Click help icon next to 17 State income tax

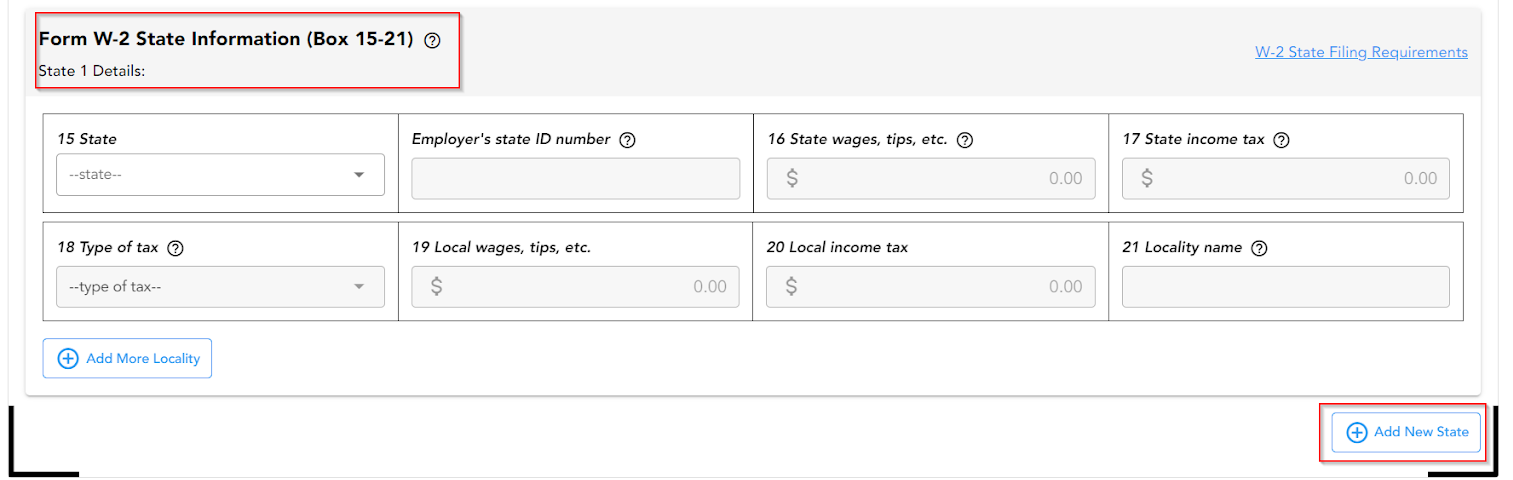[x=1281, y=140]
